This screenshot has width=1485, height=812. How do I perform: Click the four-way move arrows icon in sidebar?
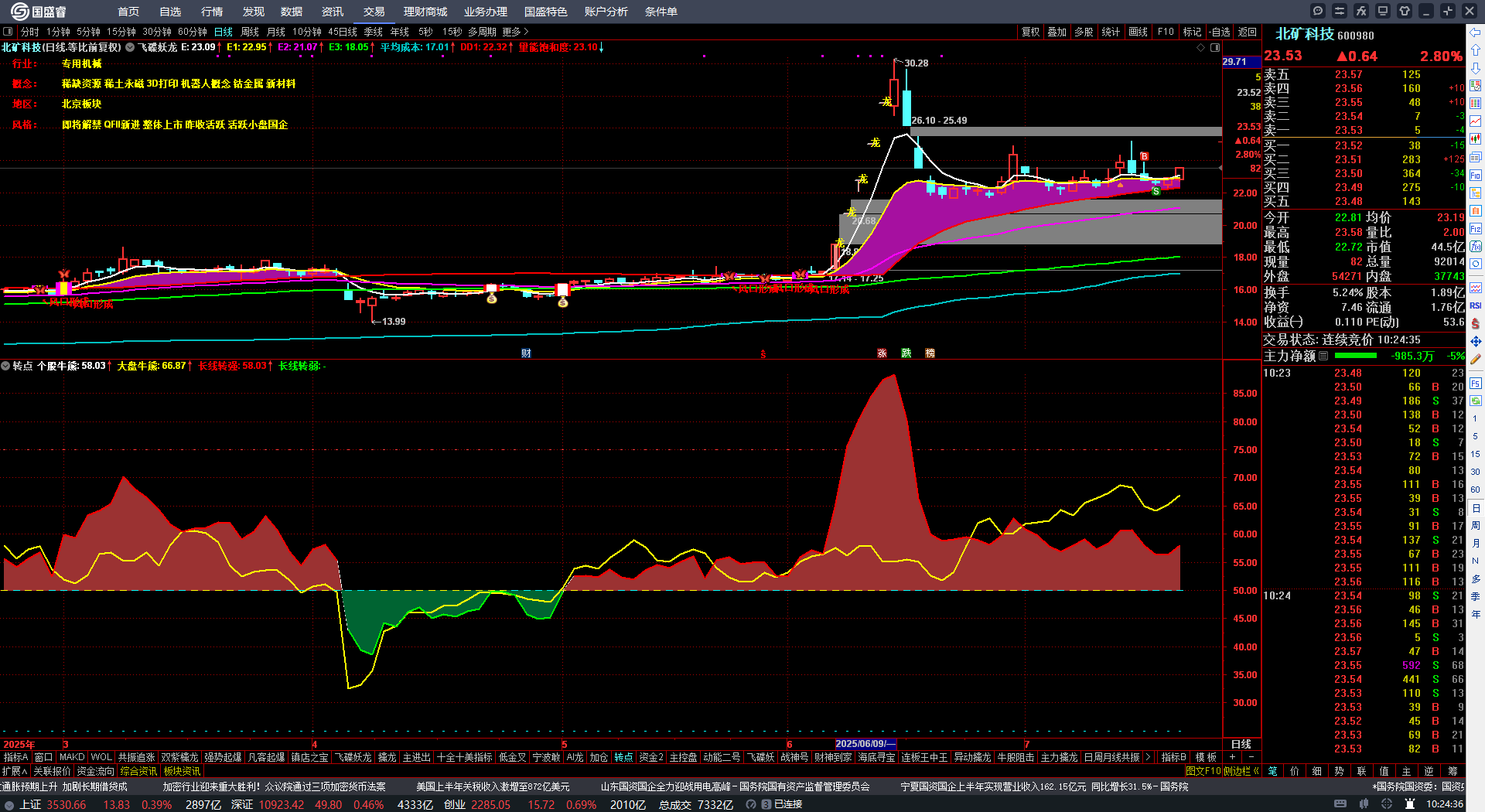tap(1476, 341)
